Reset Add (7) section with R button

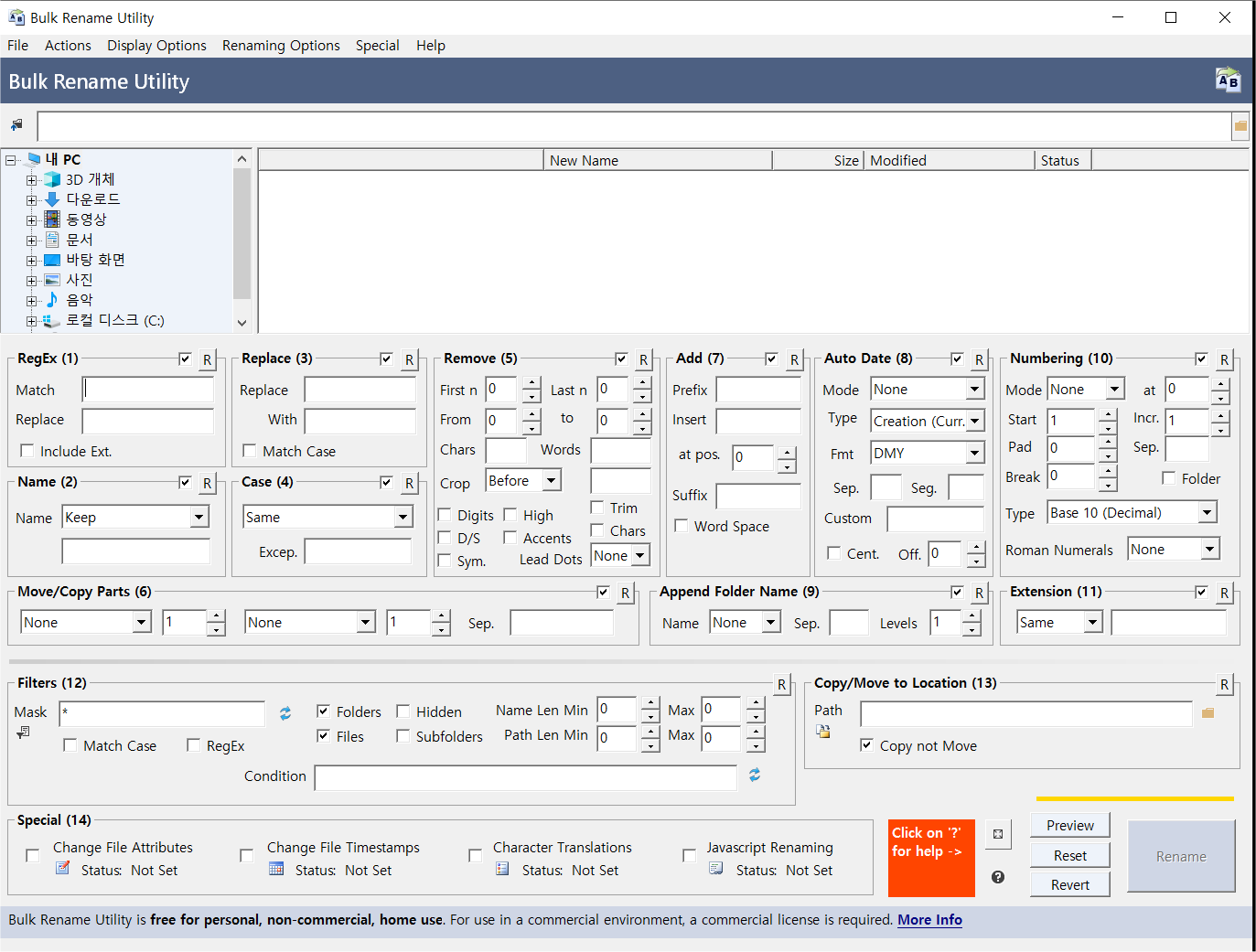pyautogui.click(x=794, y=359)
